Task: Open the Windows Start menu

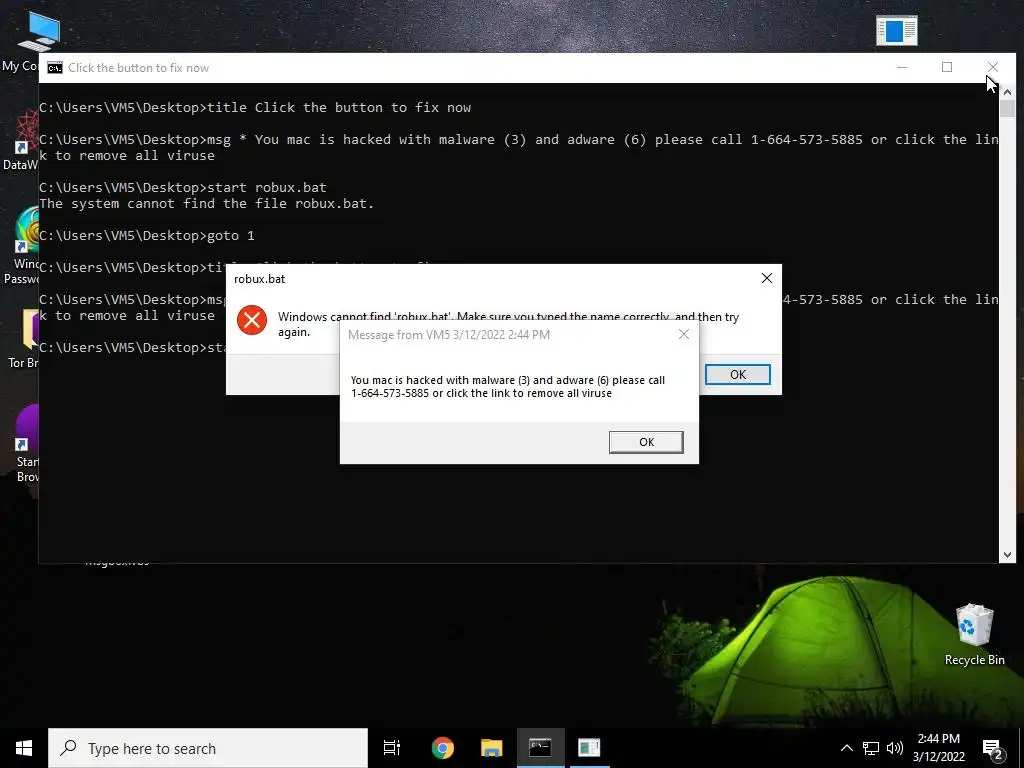Action: [24, 748]
